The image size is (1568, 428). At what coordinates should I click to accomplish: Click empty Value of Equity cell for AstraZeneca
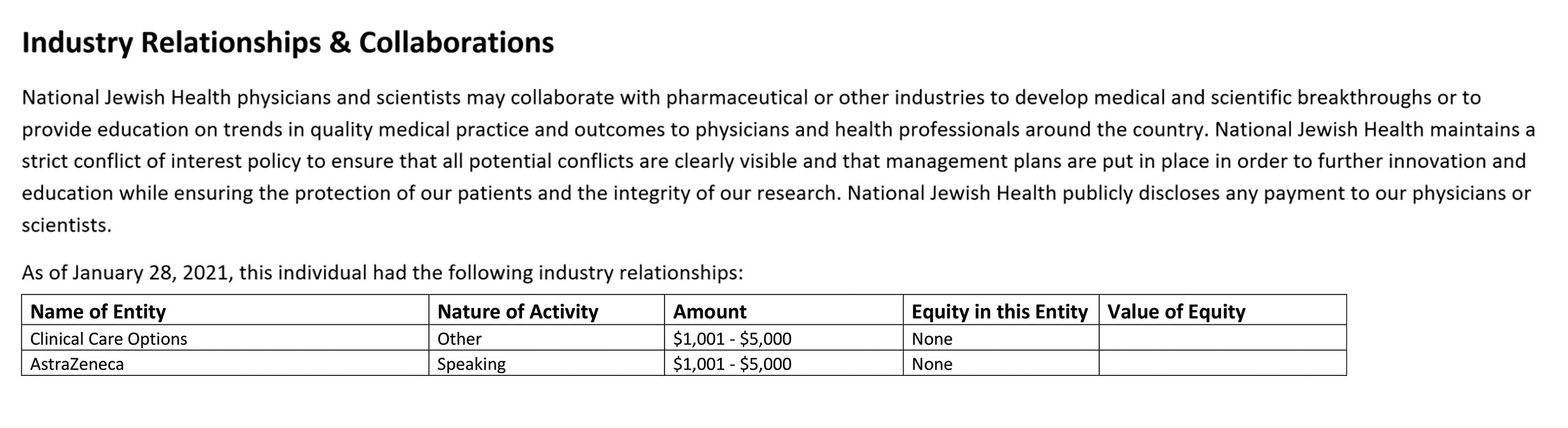(x=1223, y=364)
